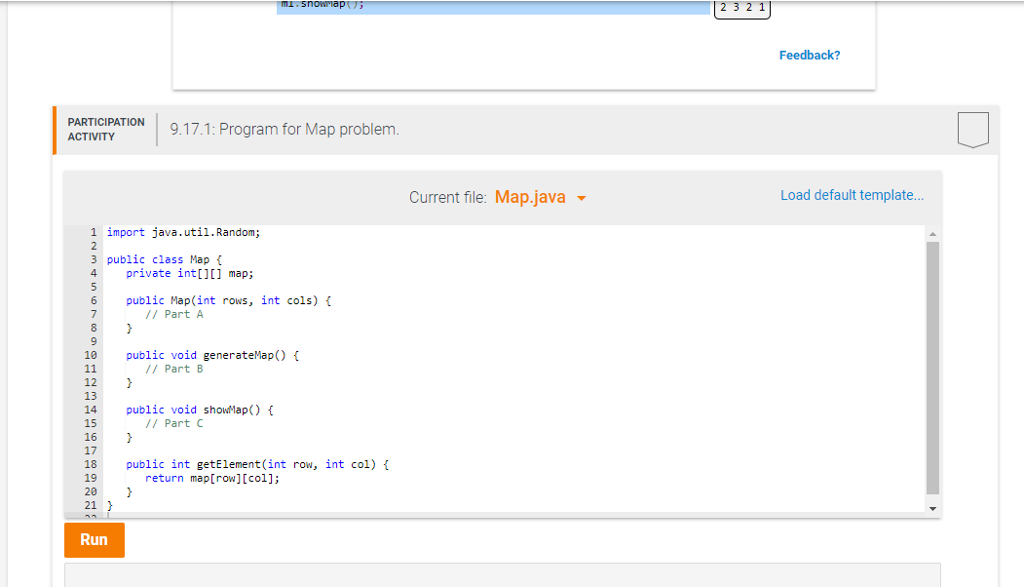Select the 9.17.1 Program for Map problem heading
Viewport: 1024px width, 587px height.
(283, 128)
